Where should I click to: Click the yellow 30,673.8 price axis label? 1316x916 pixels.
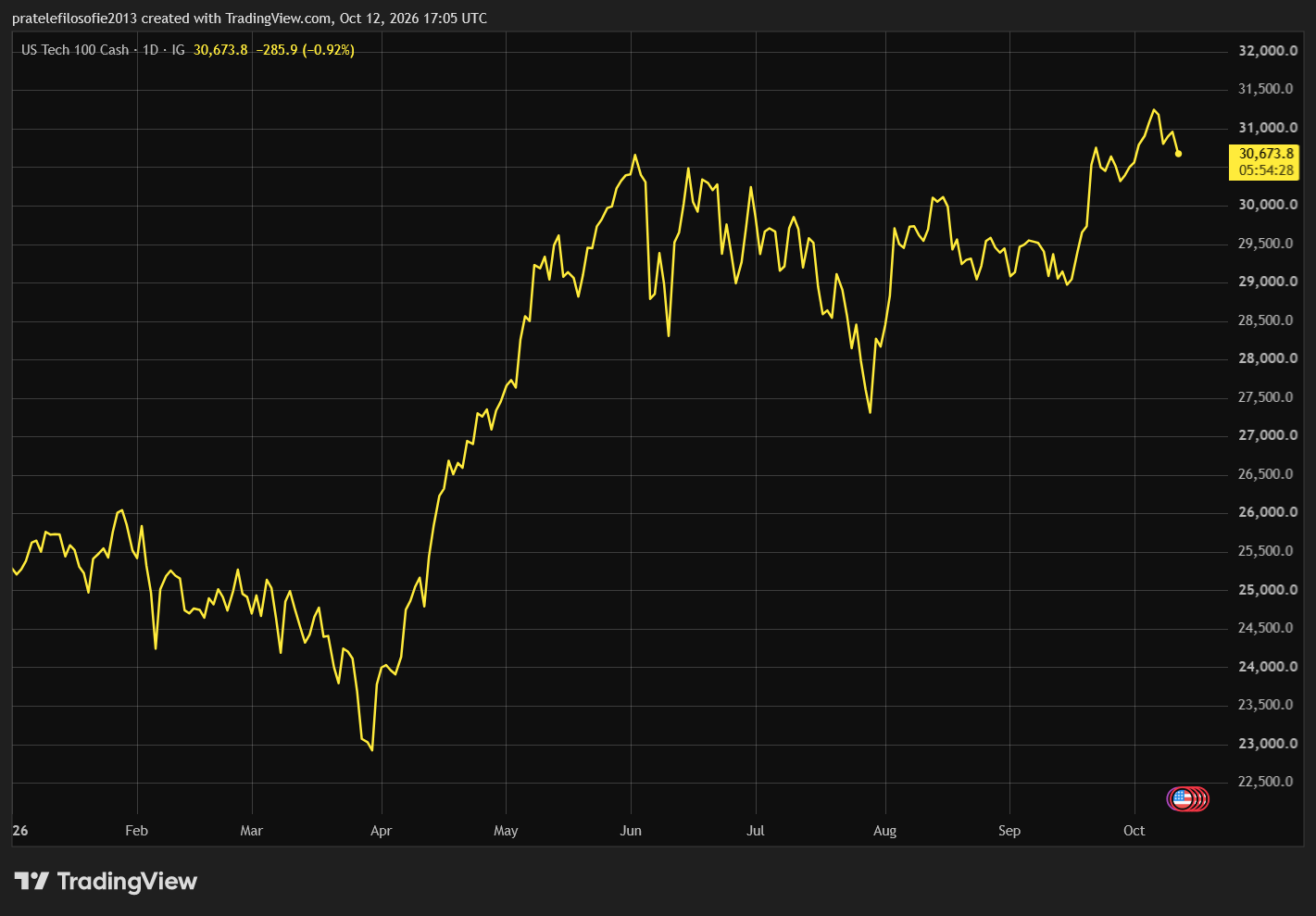(x=1266, y=154)
